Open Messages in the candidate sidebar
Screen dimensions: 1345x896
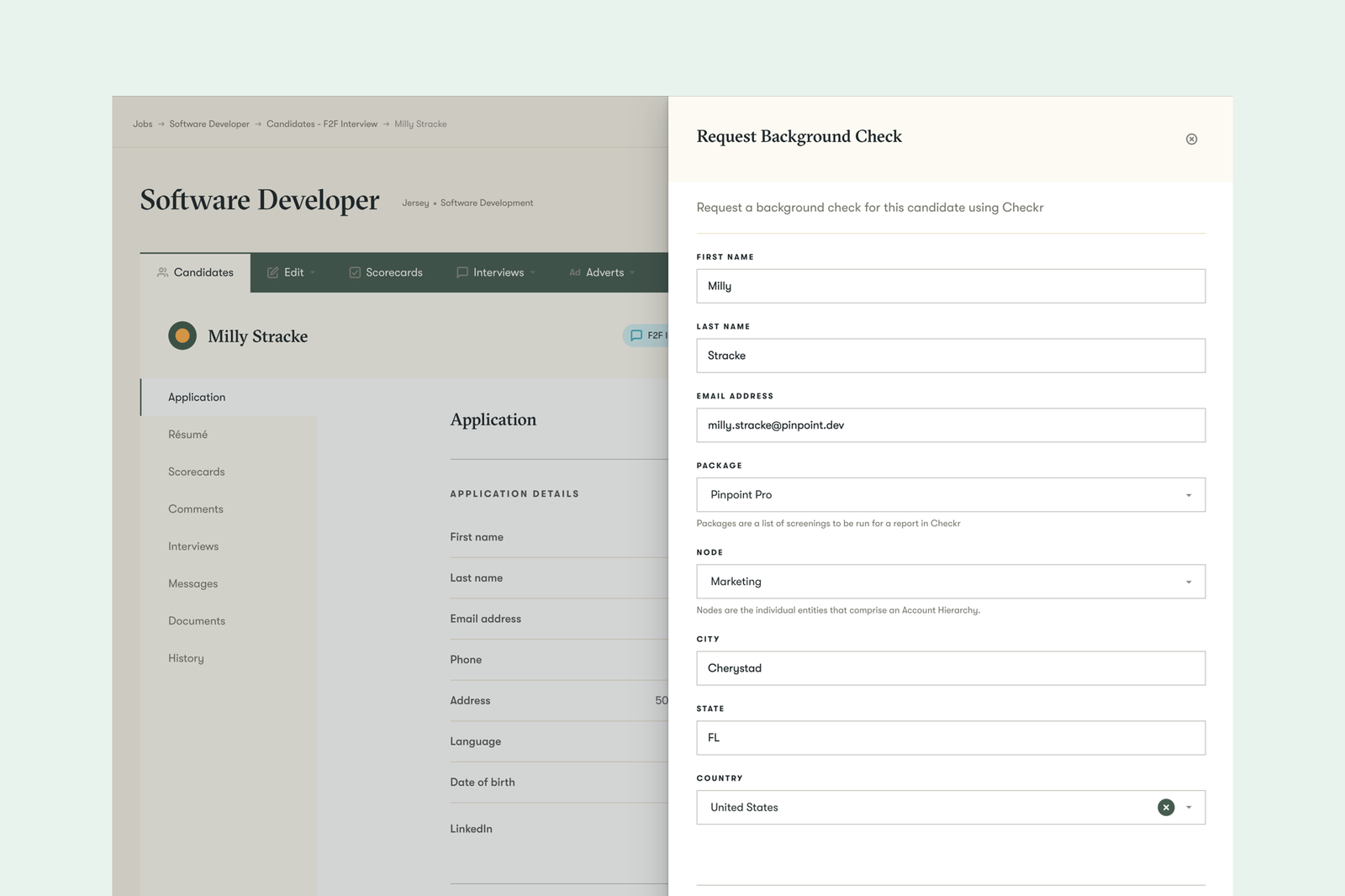click(x=193, y=584)
